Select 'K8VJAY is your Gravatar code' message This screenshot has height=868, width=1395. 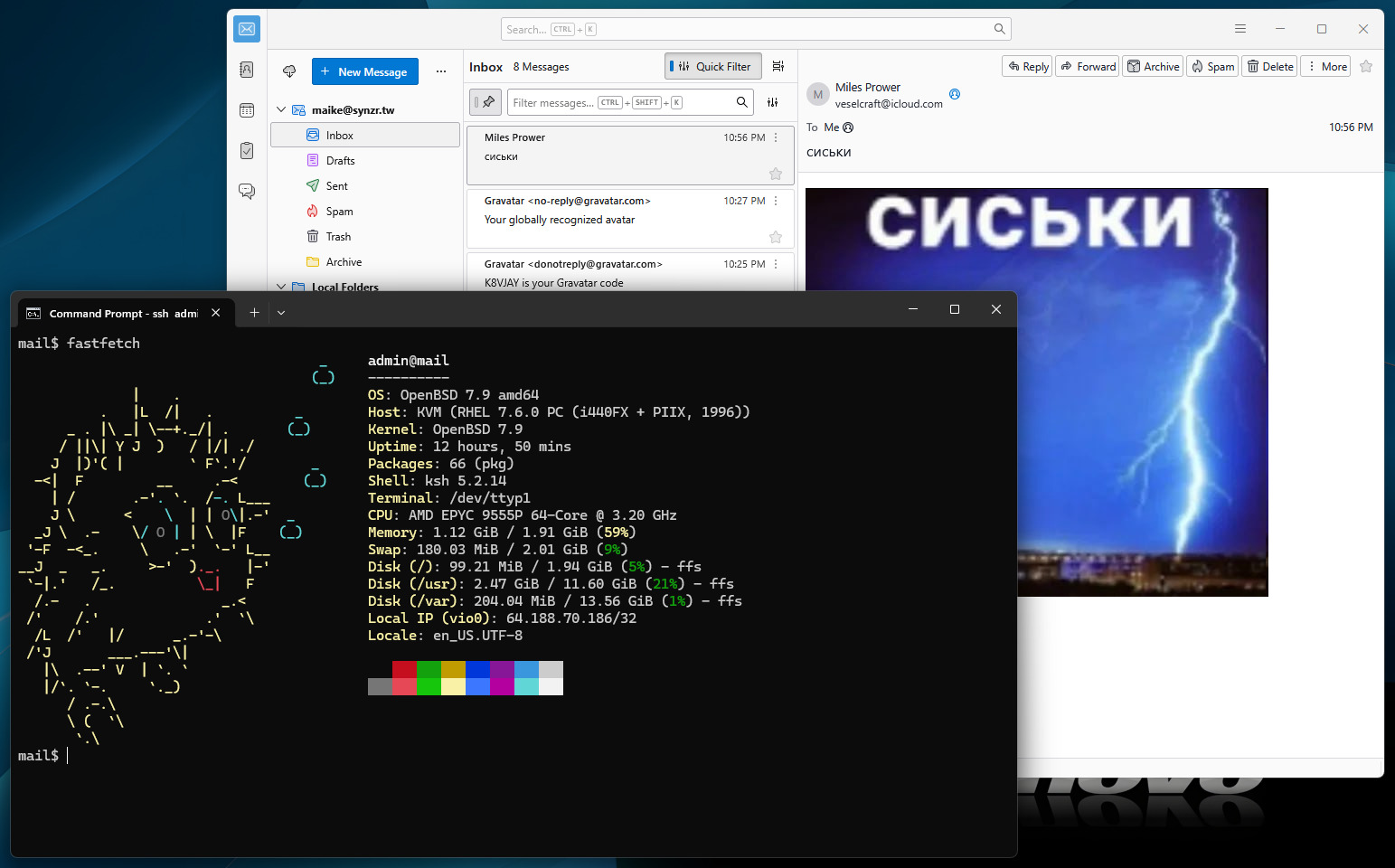(630, 272)
